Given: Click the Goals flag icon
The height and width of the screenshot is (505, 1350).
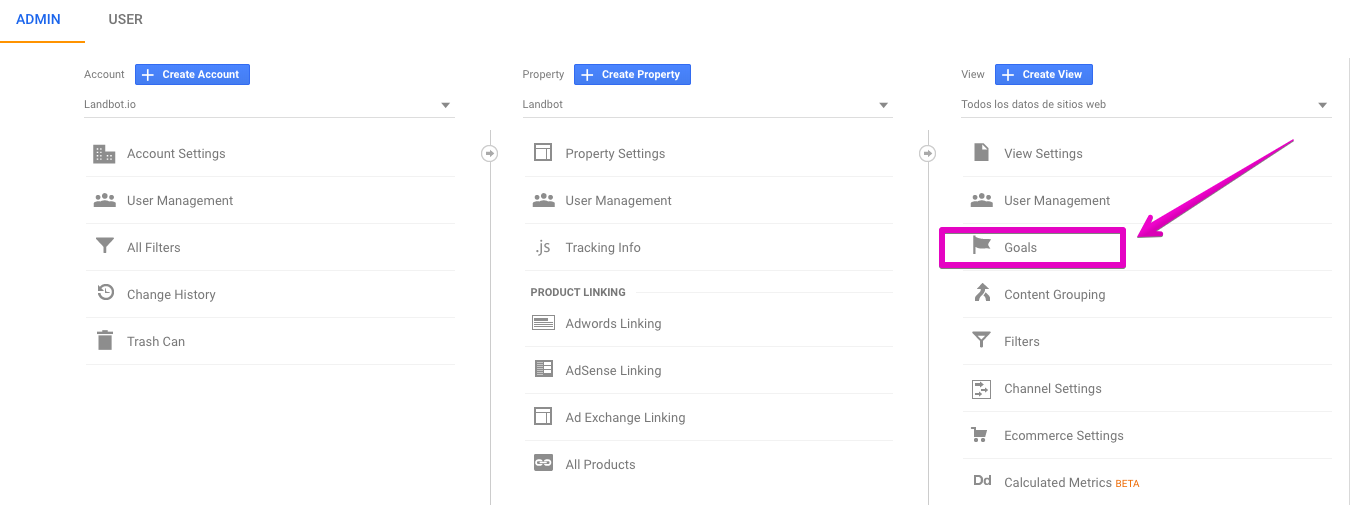Looking at the screenshot, I should [x=982, y=245].
